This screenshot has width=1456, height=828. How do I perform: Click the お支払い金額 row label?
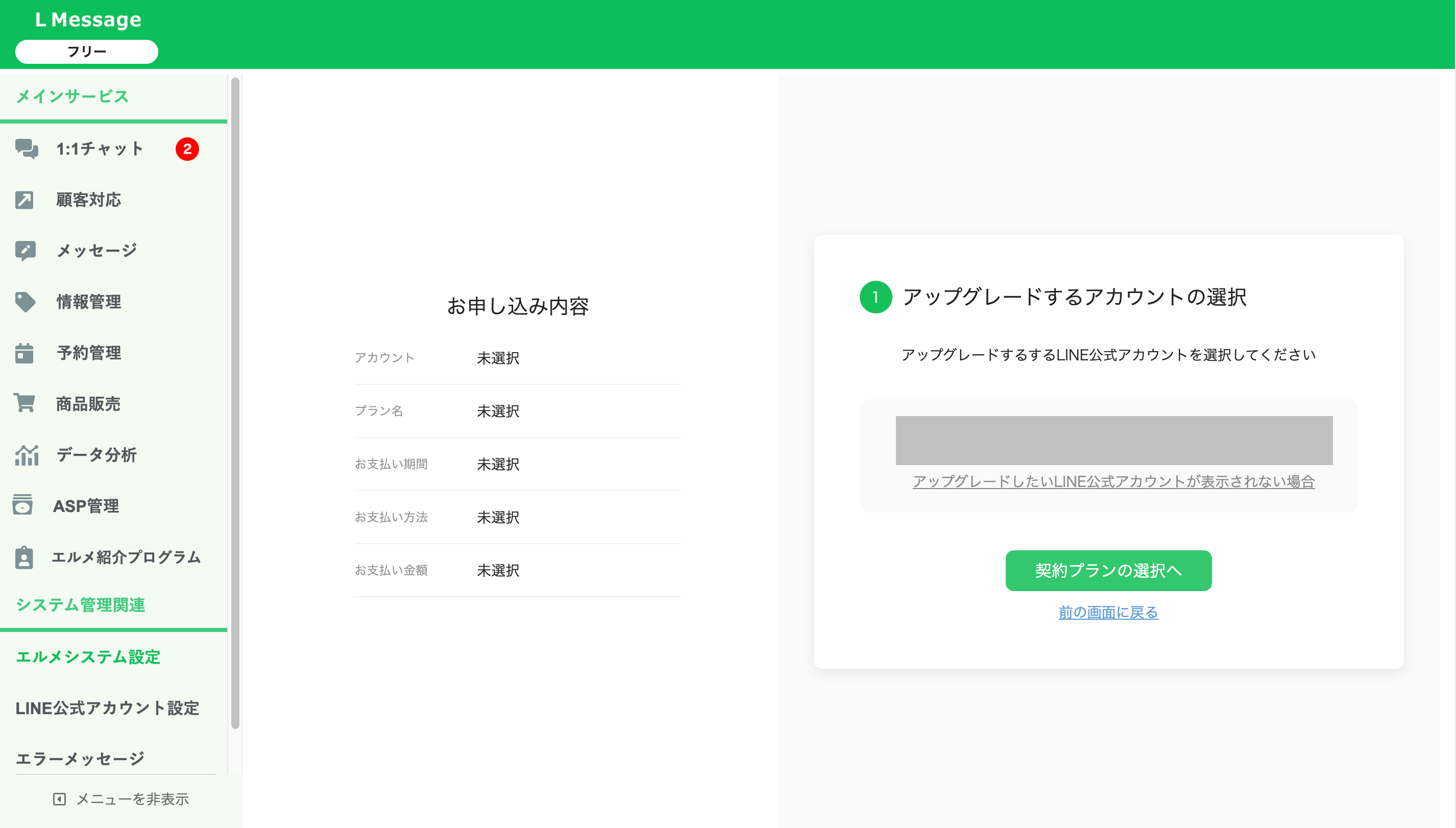point(391,570)
